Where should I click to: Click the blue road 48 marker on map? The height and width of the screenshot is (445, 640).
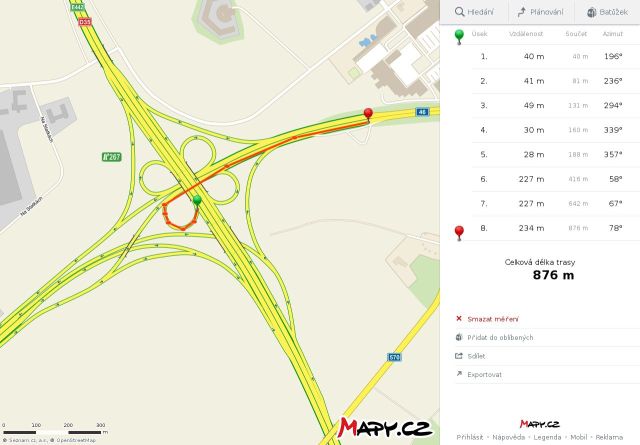click(x=422, y=111)
